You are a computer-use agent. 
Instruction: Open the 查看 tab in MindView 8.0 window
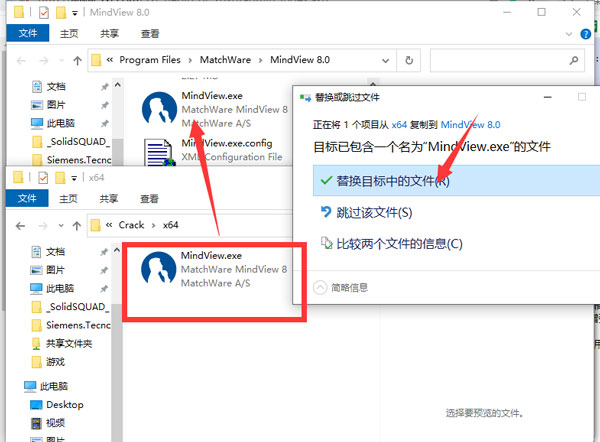150,34
